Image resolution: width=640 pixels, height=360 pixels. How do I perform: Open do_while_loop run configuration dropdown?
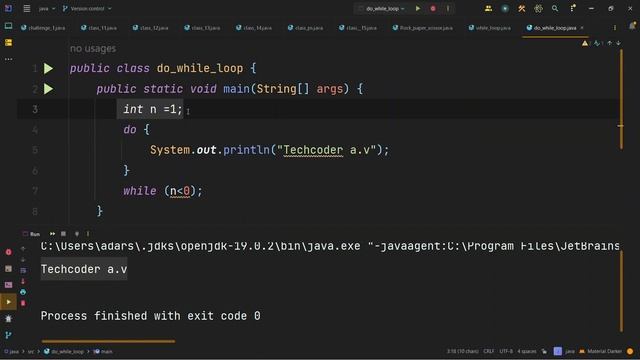click(382, 9)
